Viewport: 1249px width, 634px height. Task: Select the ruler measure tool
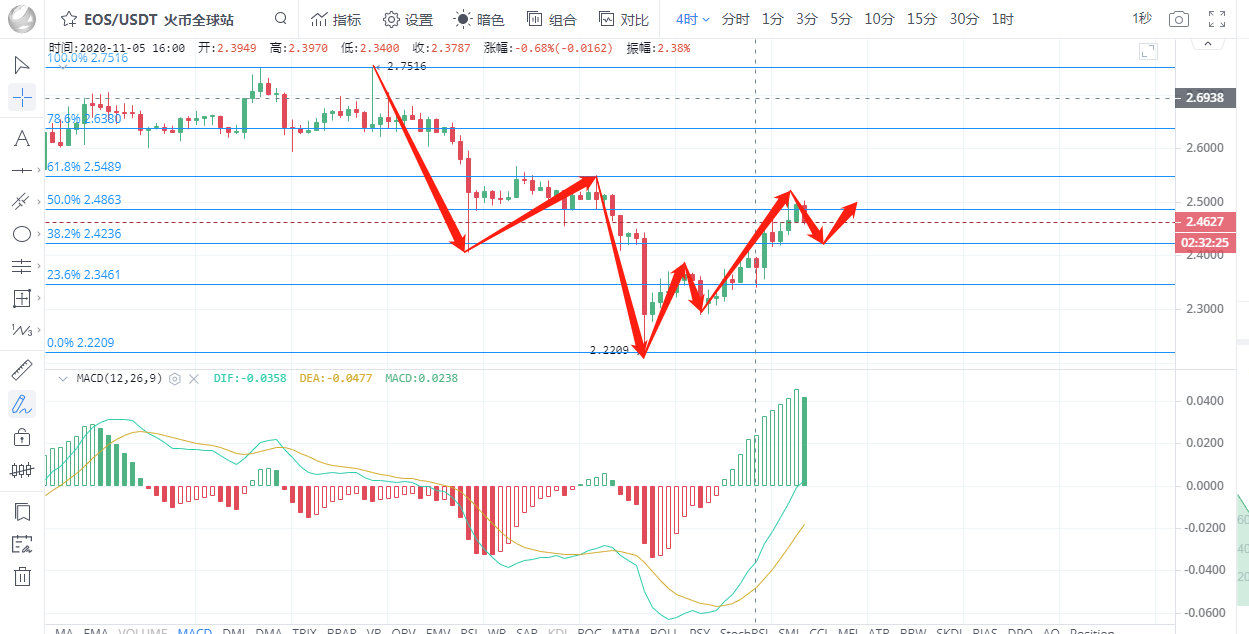coord(22,371)
